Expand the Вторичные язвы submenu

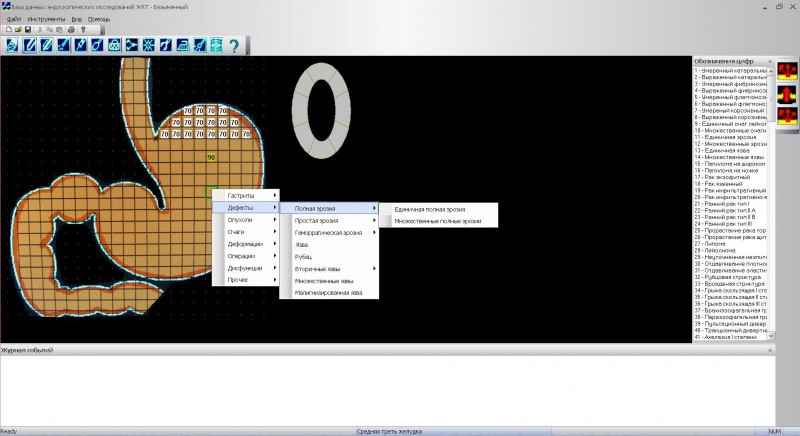tap(329, 269)
